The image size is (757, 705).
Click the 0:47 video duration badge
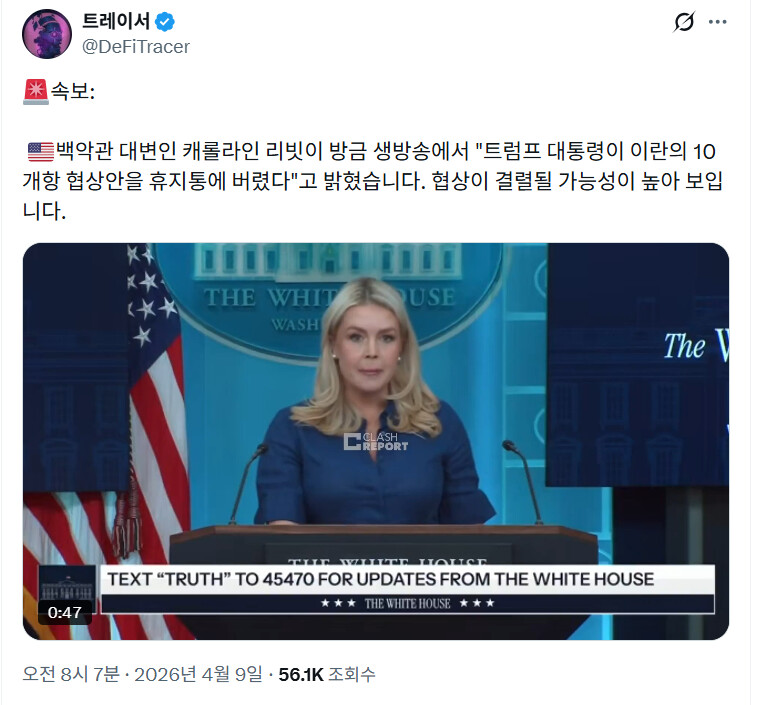[65, 613]
